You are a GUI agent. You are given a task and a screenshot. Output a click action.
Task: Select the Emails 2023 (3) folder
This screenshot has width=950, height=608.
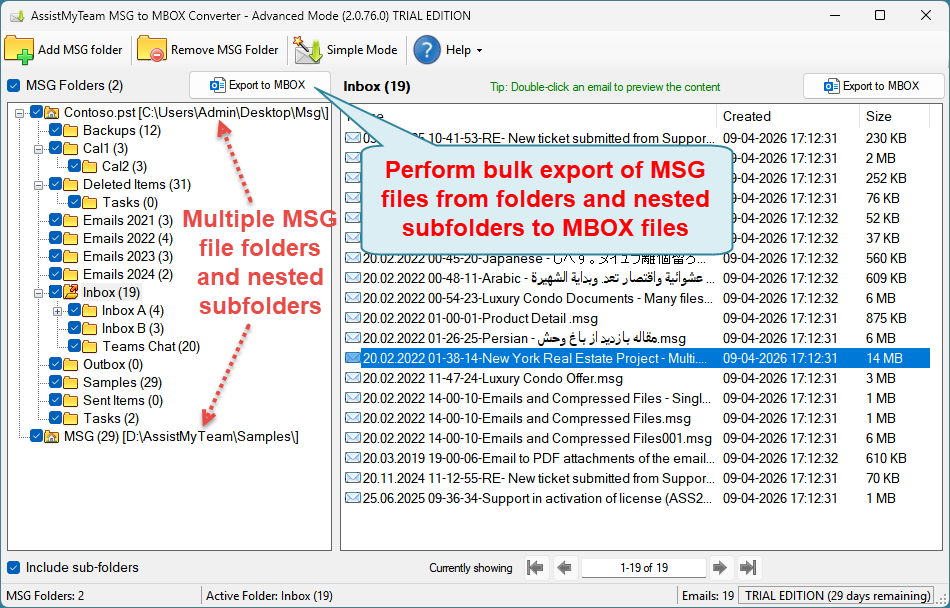coord(127,257)
